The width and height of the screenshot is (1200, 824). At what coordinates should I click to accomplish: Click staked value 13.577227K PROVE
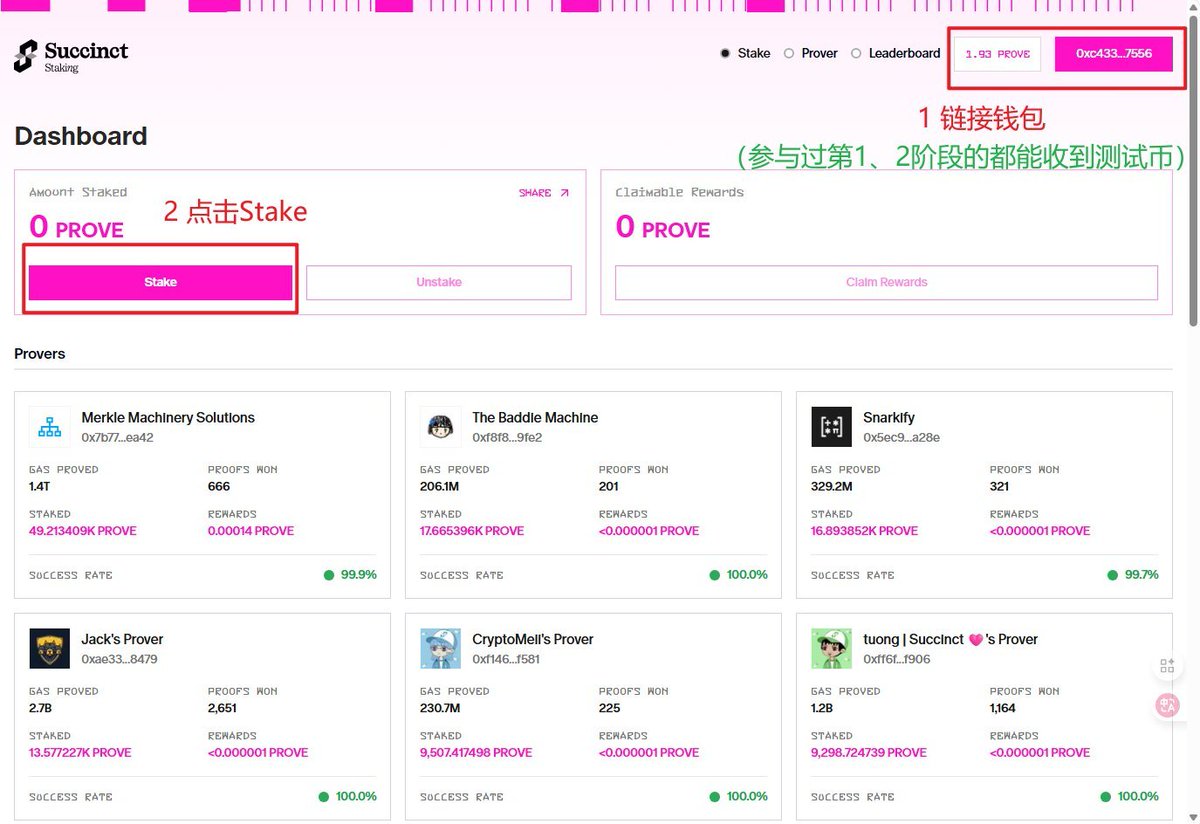(80, 753)
